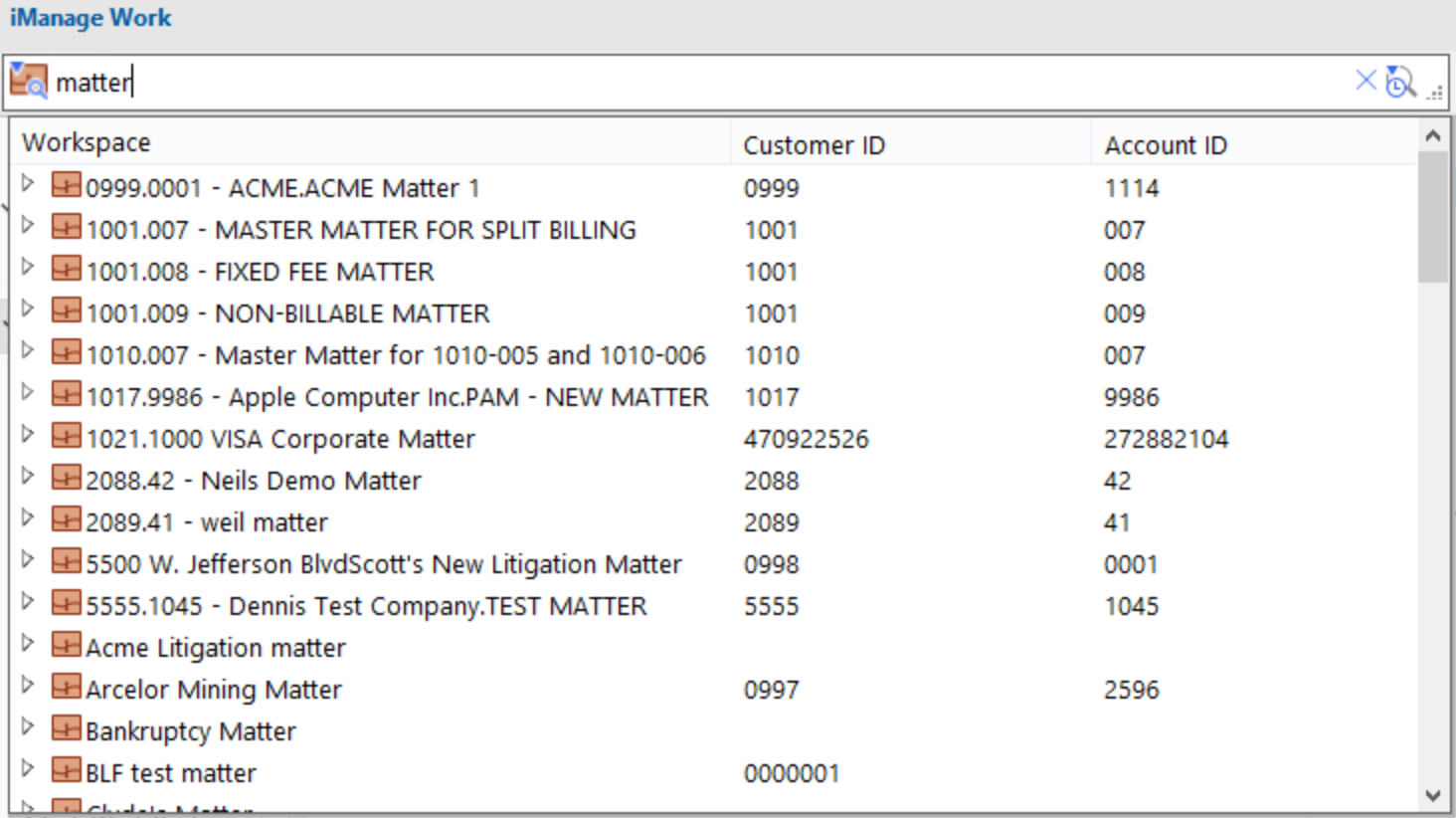Click workspace icon for Bankruptcy Matter
Screen dimensions: 1456x818
(67, 728)
